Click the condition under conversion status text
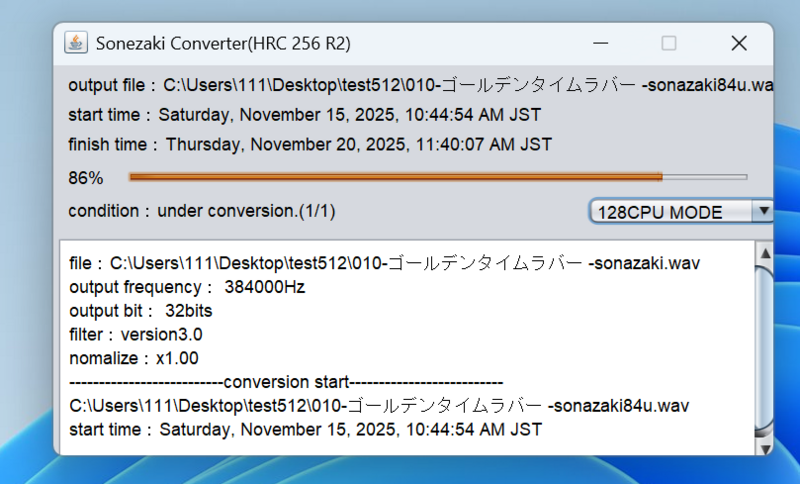 coord(202,212)
